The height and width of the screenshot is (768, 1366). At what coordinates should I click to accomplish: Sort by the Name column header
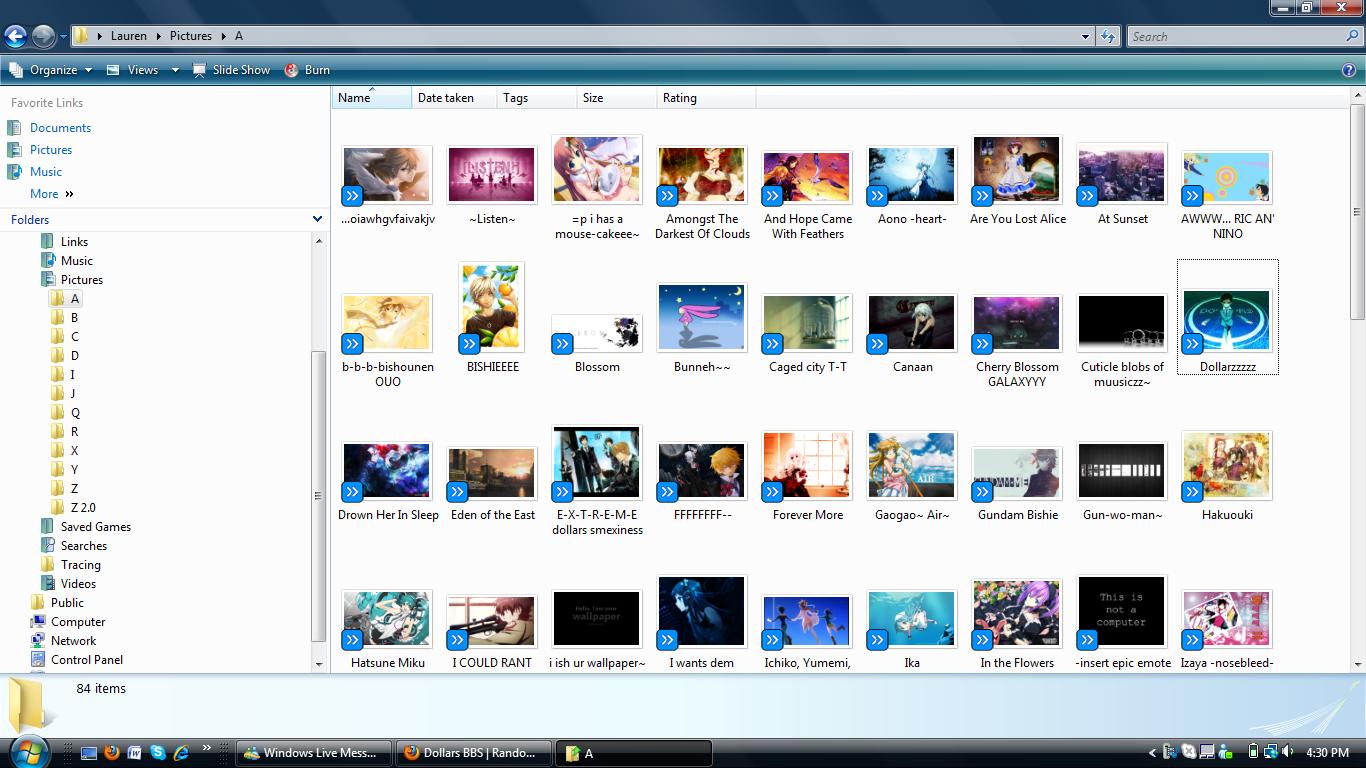(371, 98)
